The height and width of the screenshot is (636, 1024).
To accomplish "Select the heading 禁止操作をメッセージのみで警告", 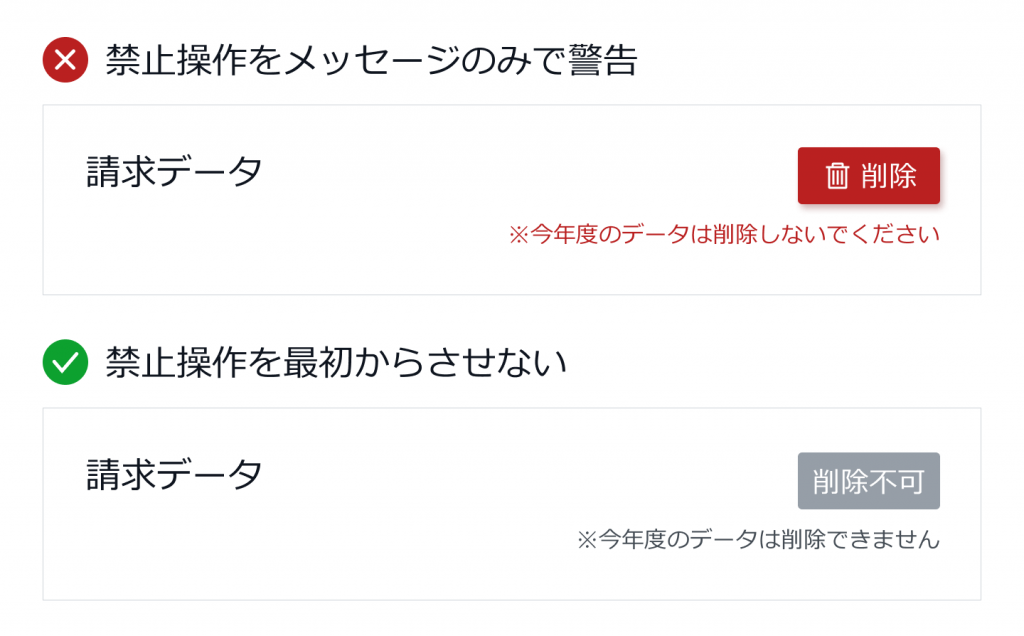I will pyautogui.click(x=372, y=60).
